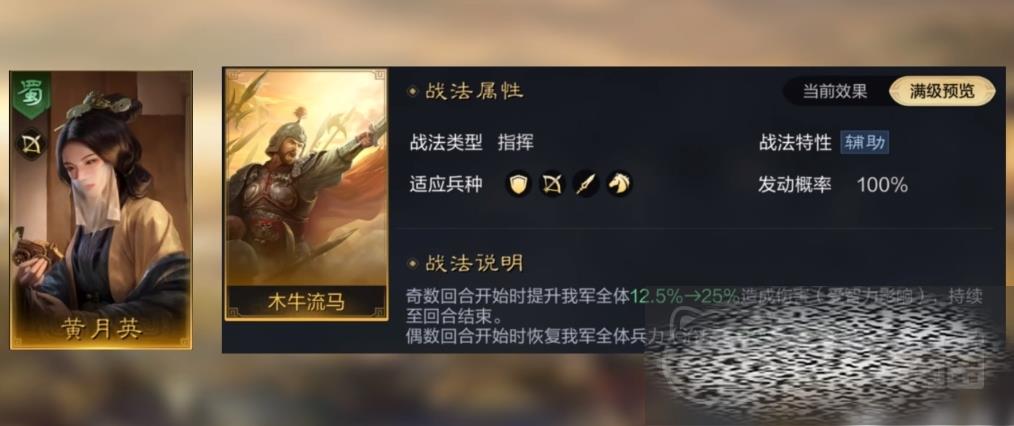Tap the green 蜀 faction badge
Viewport: 1014px width, 426px height.
click(x=30, y=96)
